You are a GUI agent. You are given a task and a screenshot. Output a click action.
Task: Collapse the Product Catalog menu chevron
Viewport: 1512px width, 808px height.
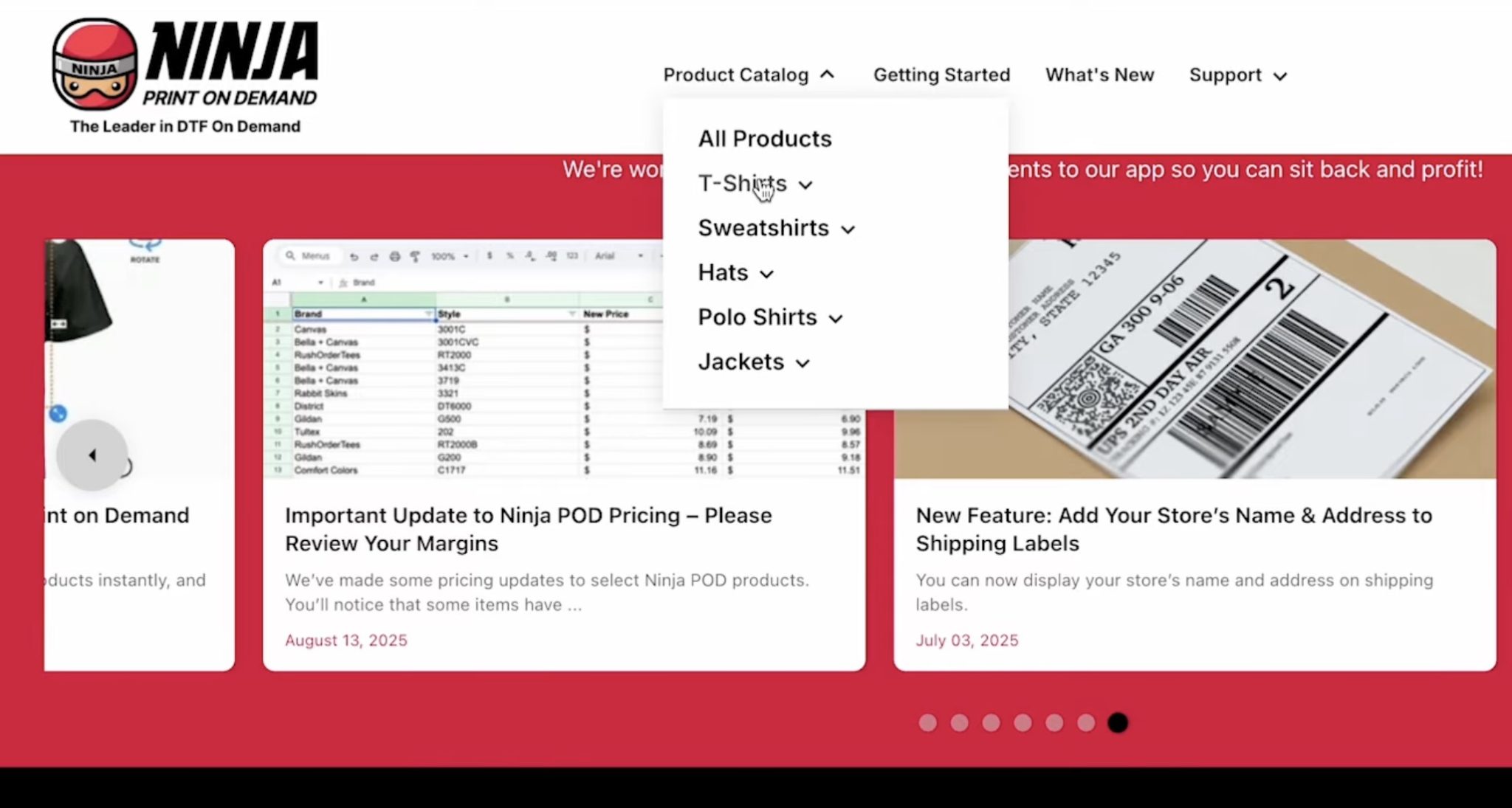click(828, 75)
